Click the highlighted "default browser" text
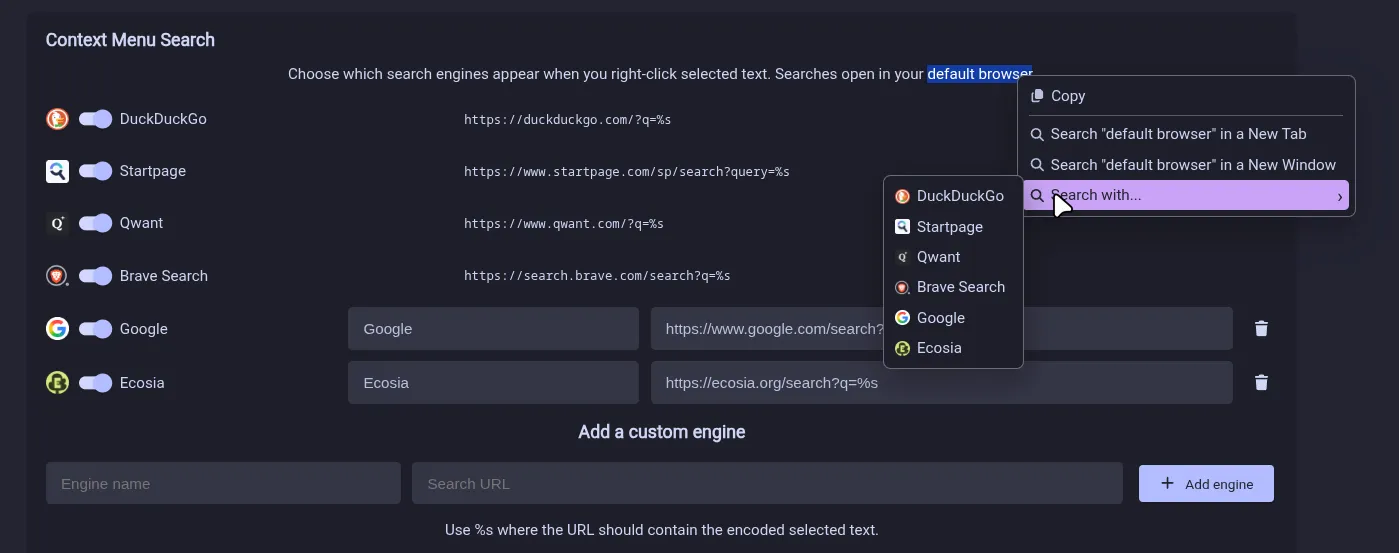1399x553 pixels. pyautogui.click(x=980, y=74)
